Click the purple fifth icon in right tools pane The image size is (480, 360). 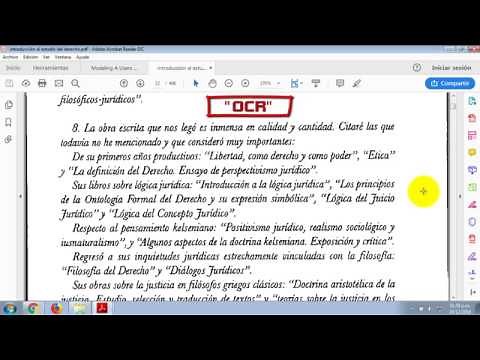tap(472, 170)
